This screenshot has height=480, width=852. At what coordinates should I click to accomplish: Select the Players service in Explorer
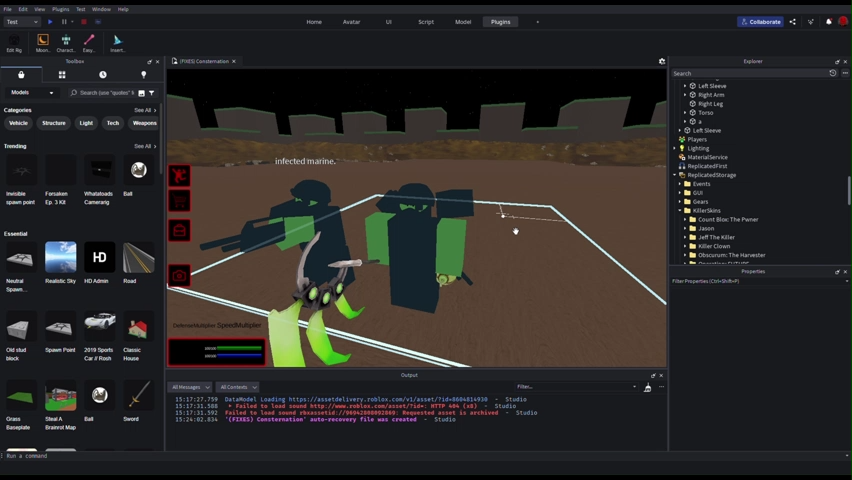coord(697,140)
